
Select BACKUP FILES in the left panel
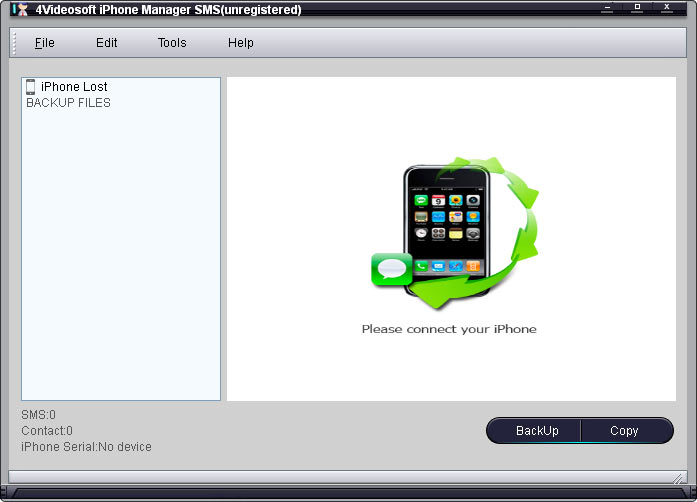click(68, 103)
